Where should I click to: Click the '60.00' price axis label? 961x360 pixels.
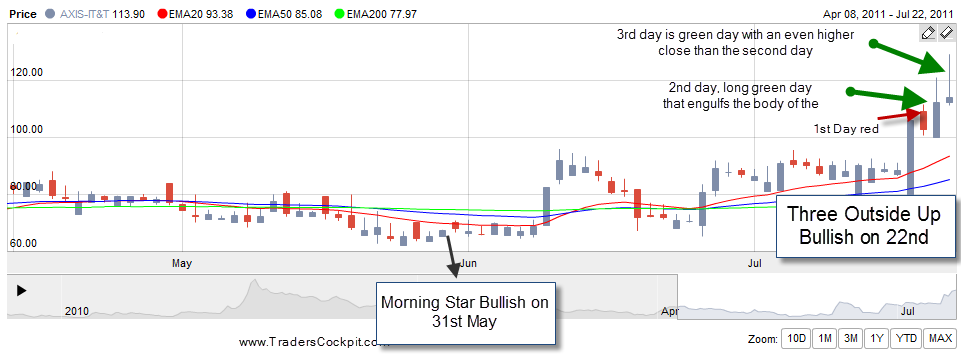coord(24,243)
